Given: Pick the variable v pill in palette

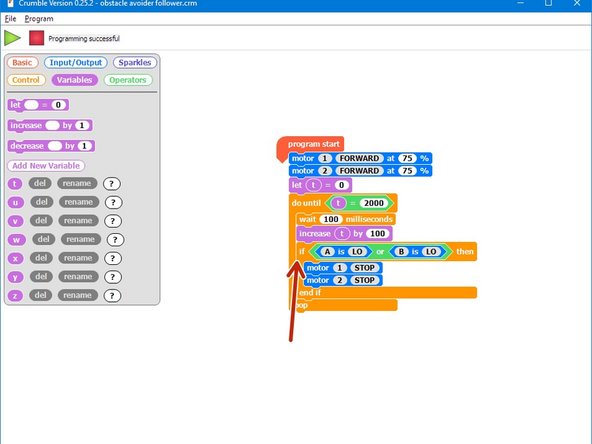Looking at the screenshot, I should 15,221.
